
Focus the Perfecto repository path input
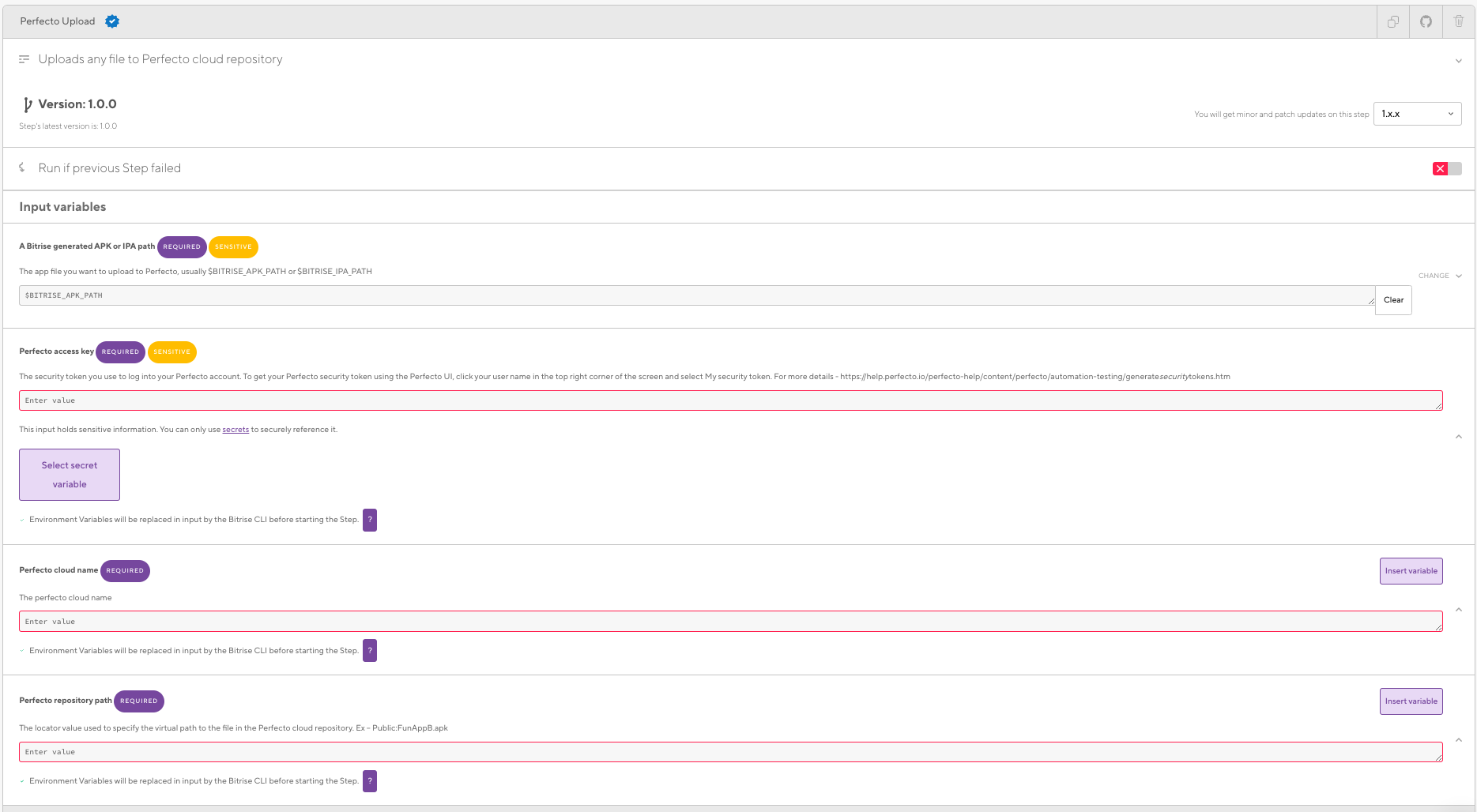coord(731,752)
